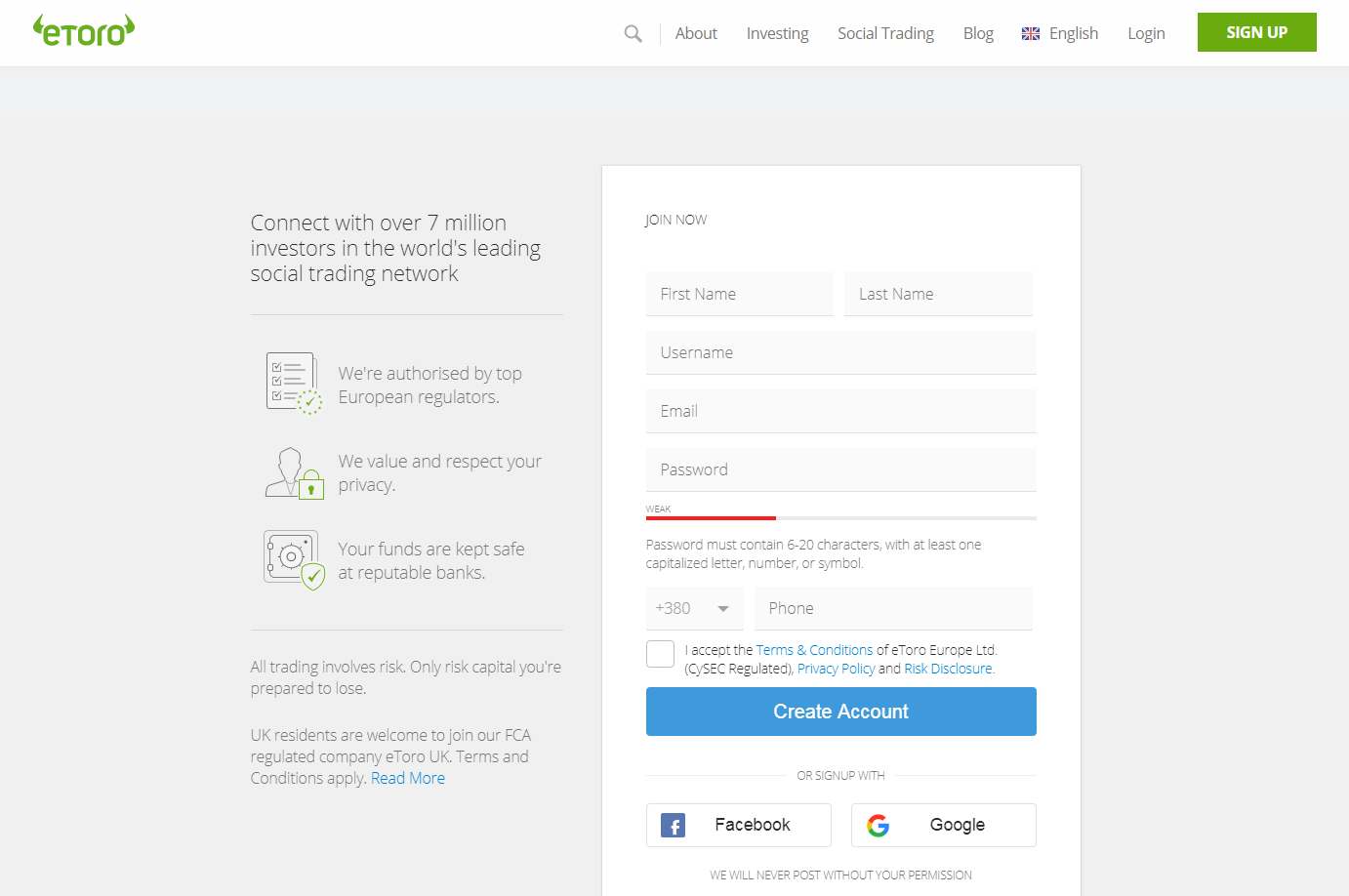
Task: Sign up with Google button
Action: pyautogui.click(x=944, y=826)
